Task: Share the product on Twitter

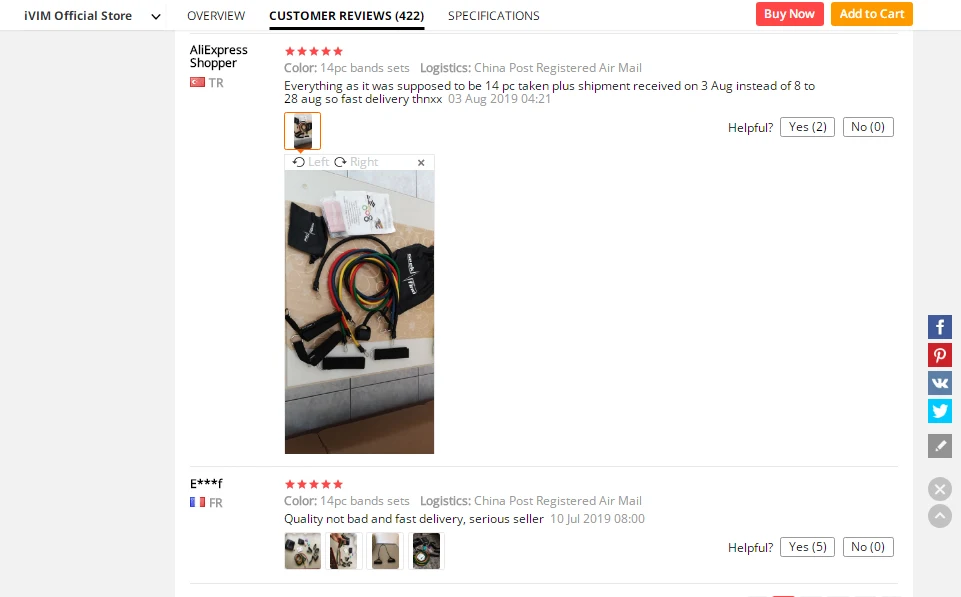Action: click(x=940, y=411)
